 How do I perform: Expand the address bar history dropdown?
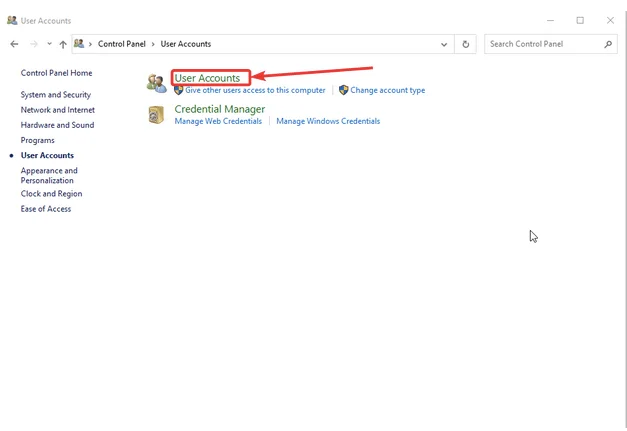pyautogui.click(x=444, y=44)
